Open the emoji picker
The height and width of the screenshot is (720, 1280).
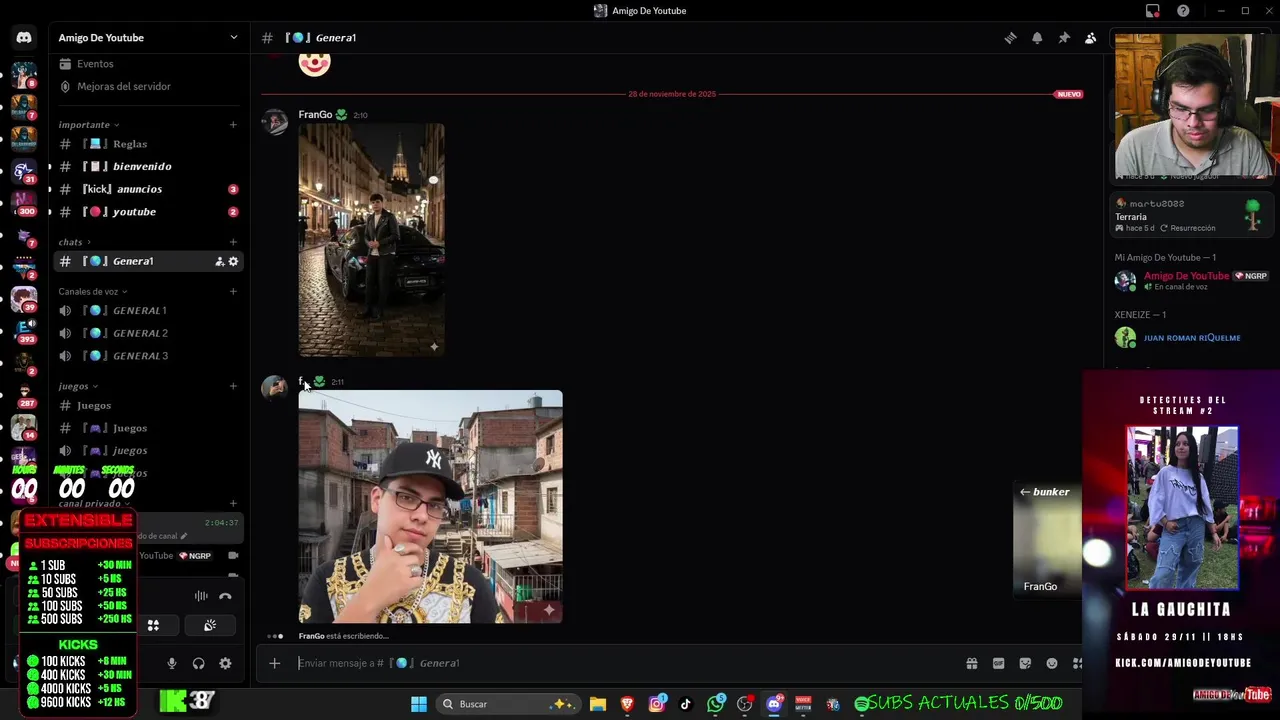click(1052, 663)
